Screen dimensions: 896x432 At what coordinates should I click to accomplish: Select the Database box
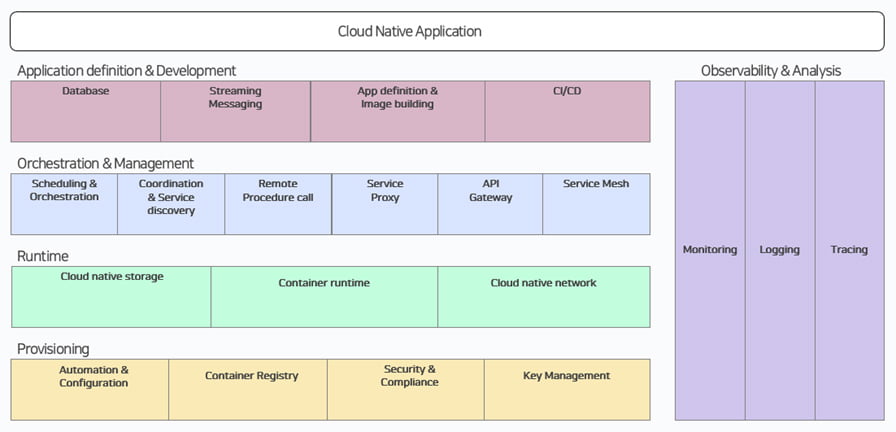[x=86, y=111]
